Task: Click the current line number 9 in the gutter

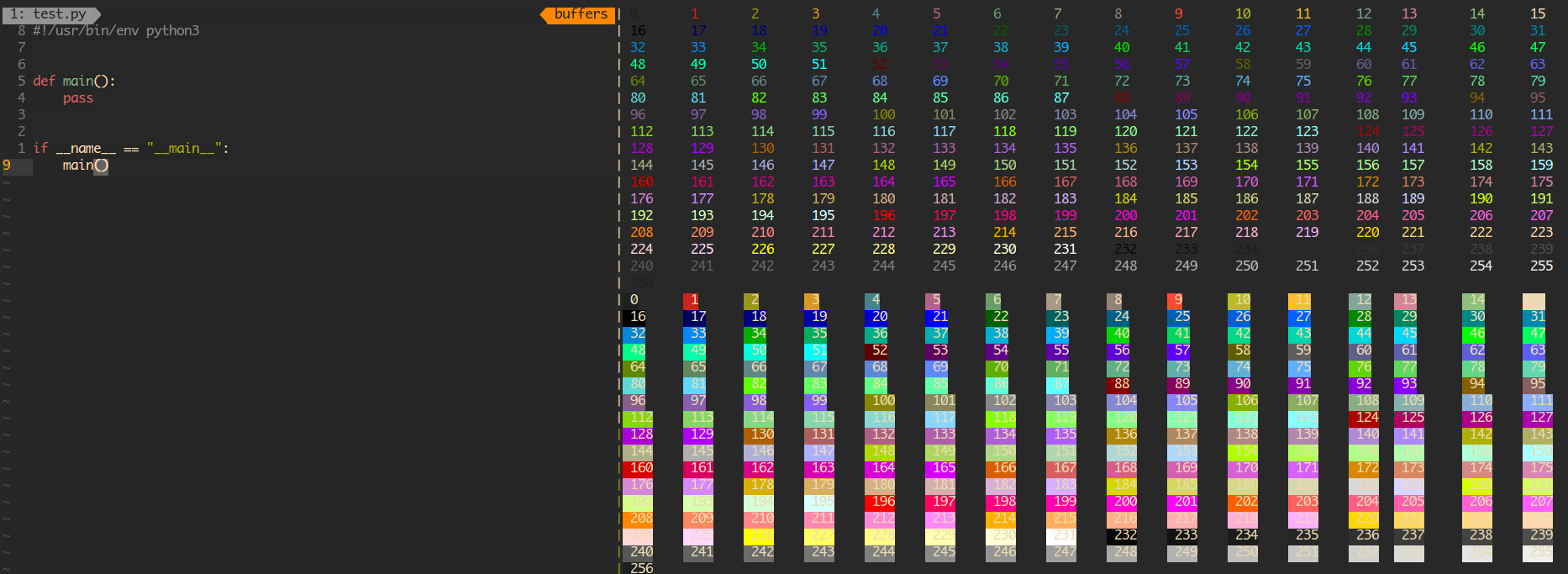Action: coord(7,165)
